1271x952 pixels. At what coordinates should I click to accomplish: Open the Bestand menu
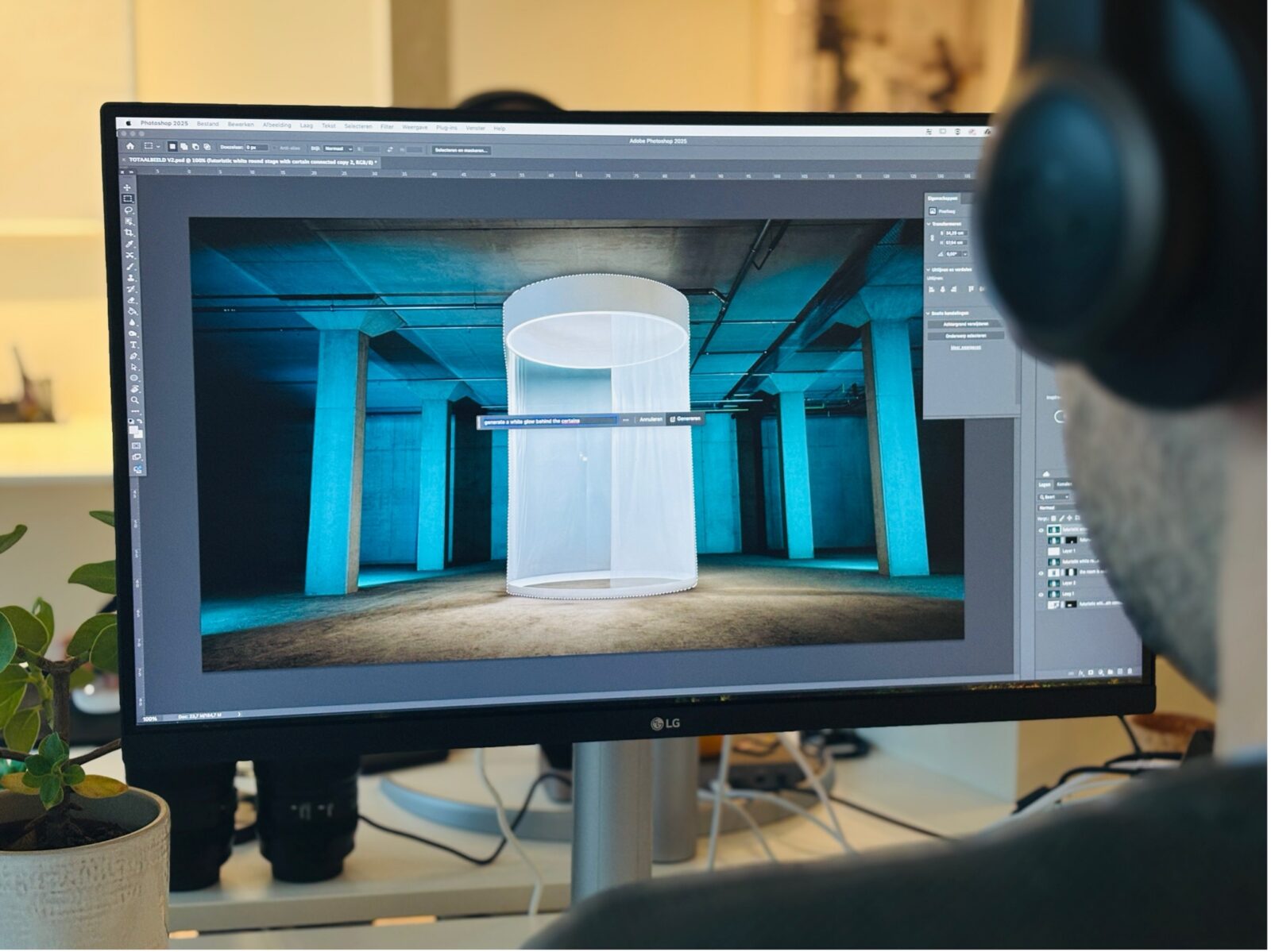[207, 125]
